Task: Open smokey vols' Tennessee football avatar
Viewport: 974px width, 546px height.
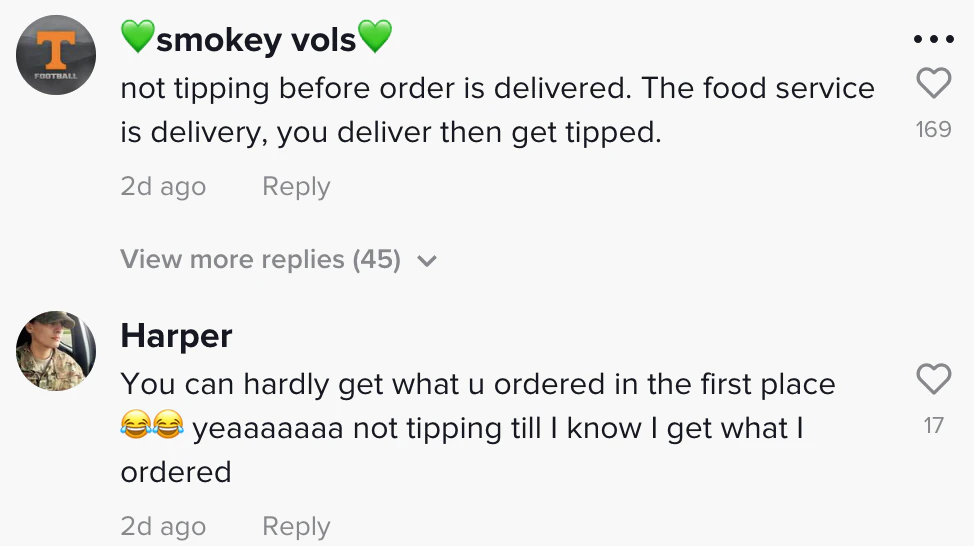Action: 56,55
